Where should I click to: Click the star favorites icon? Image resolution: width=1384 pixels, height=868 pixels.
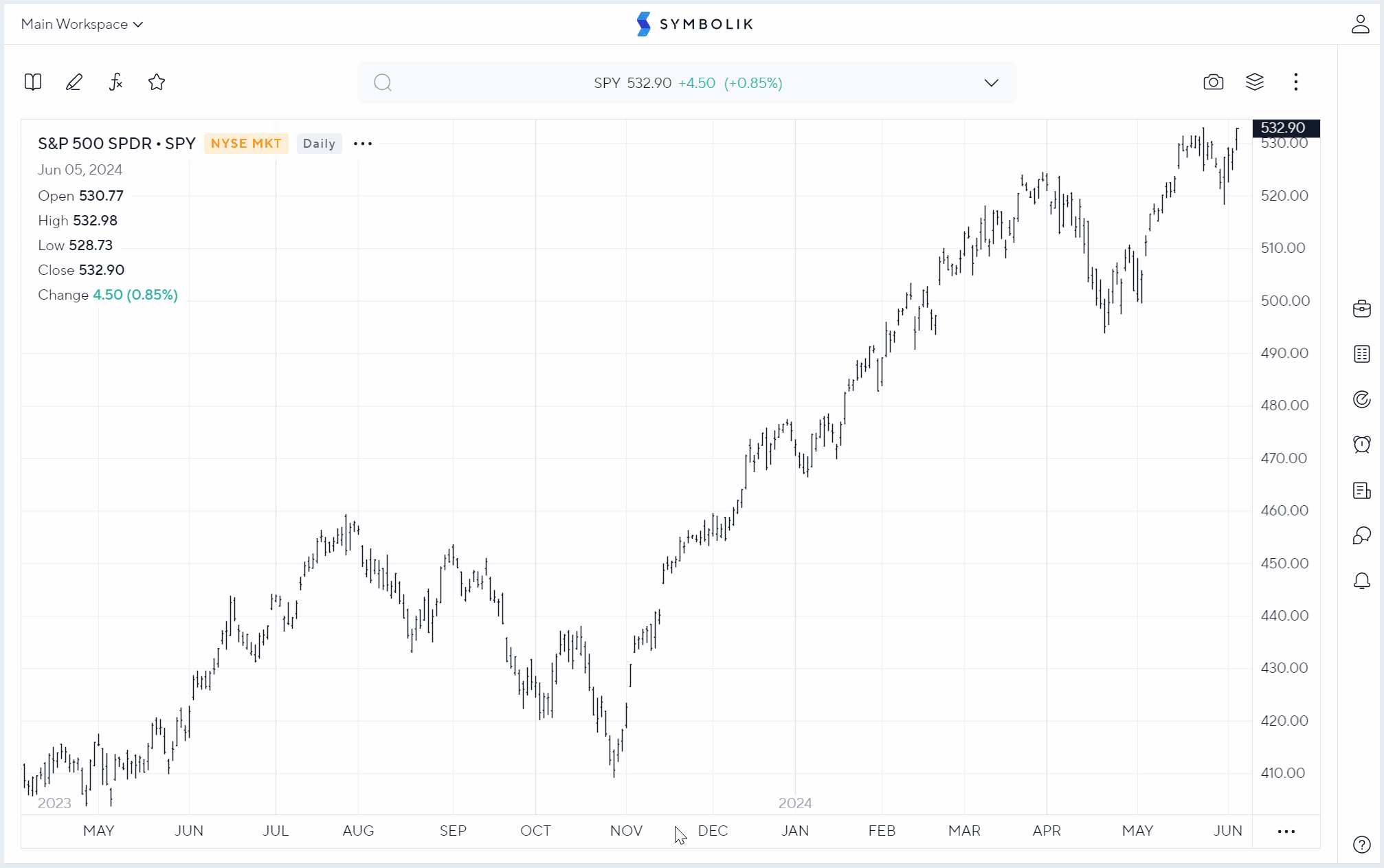pyautogui.click(x=157, y=82)
